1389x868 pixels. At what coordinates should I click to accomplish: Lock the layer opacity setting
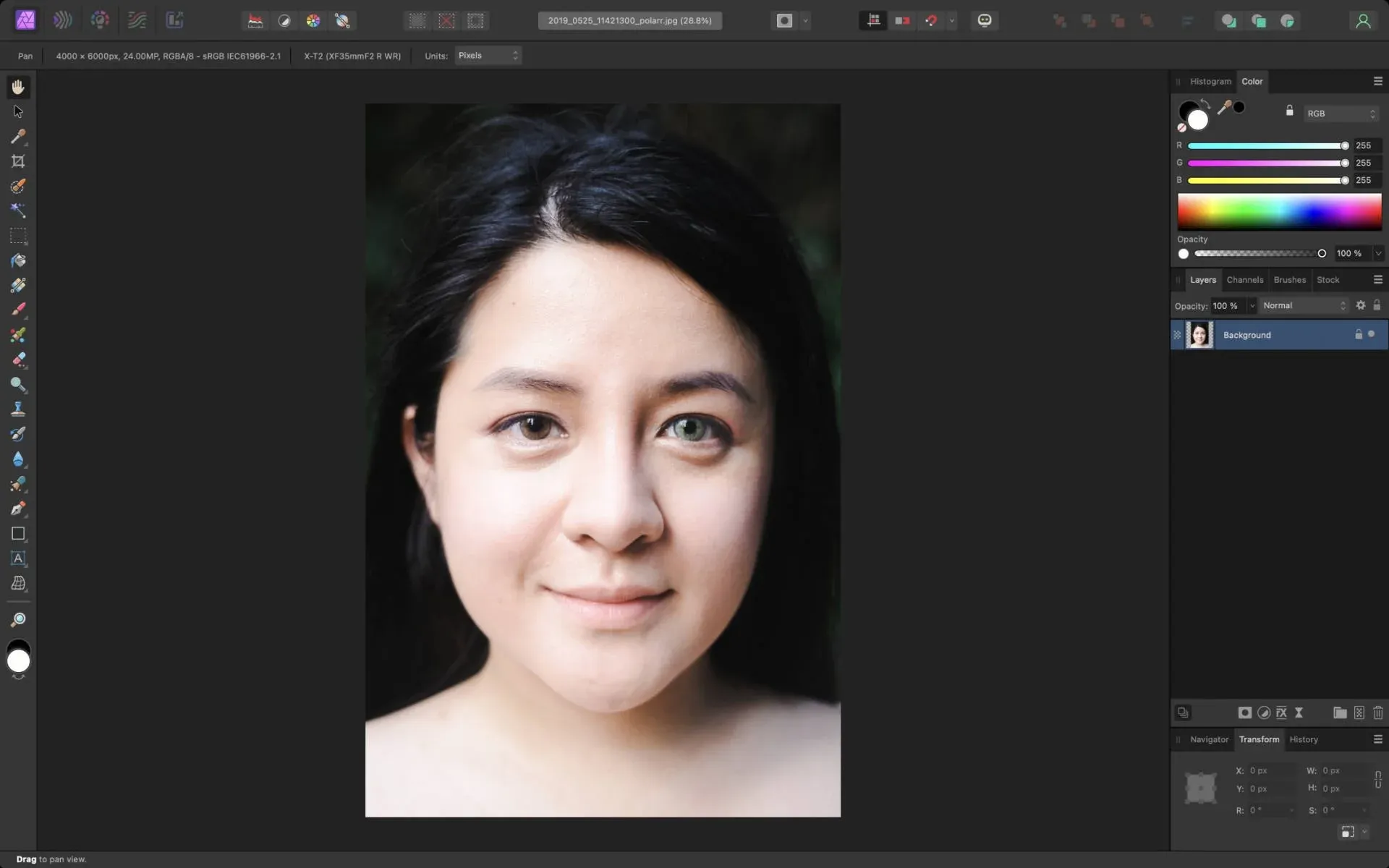1377,305
